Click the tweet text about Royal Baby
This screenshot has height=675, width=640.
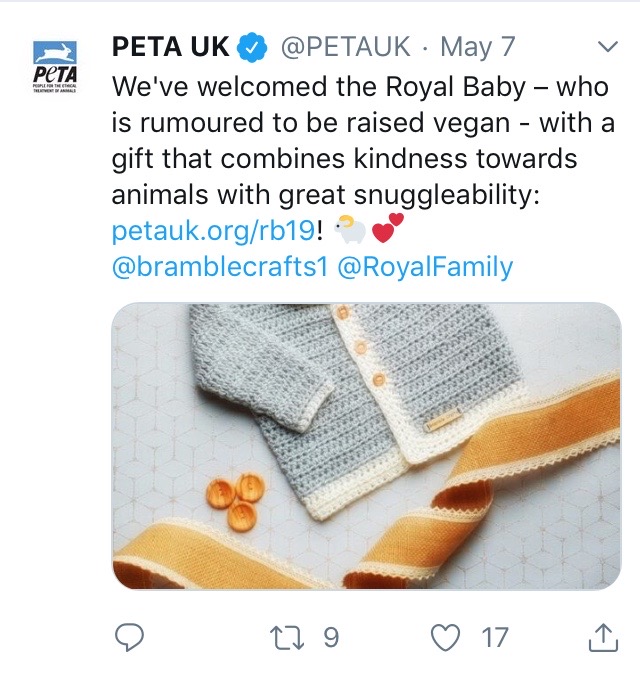(x=363, y=141)
